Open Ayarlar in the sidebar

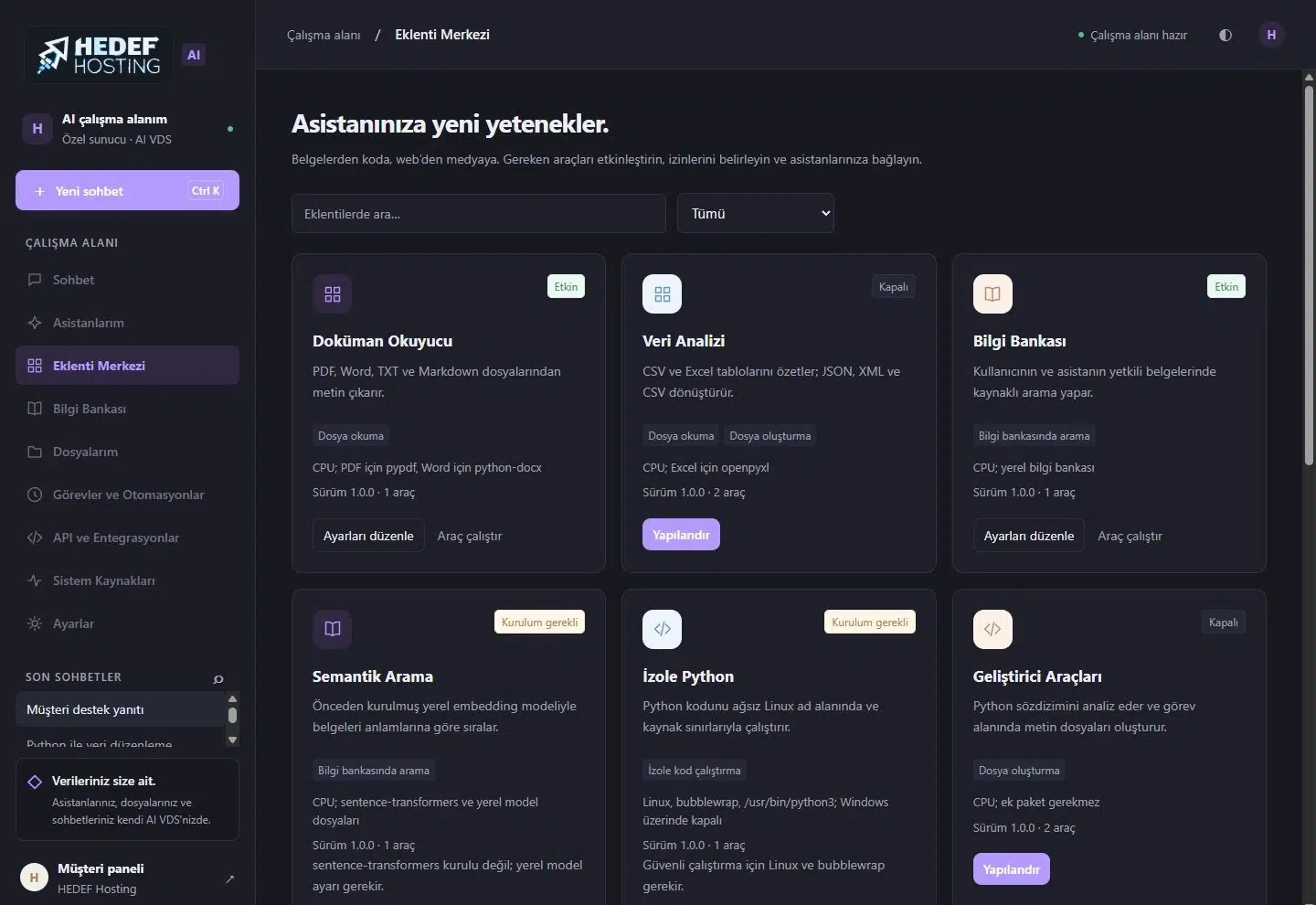[x=127, y=623]
